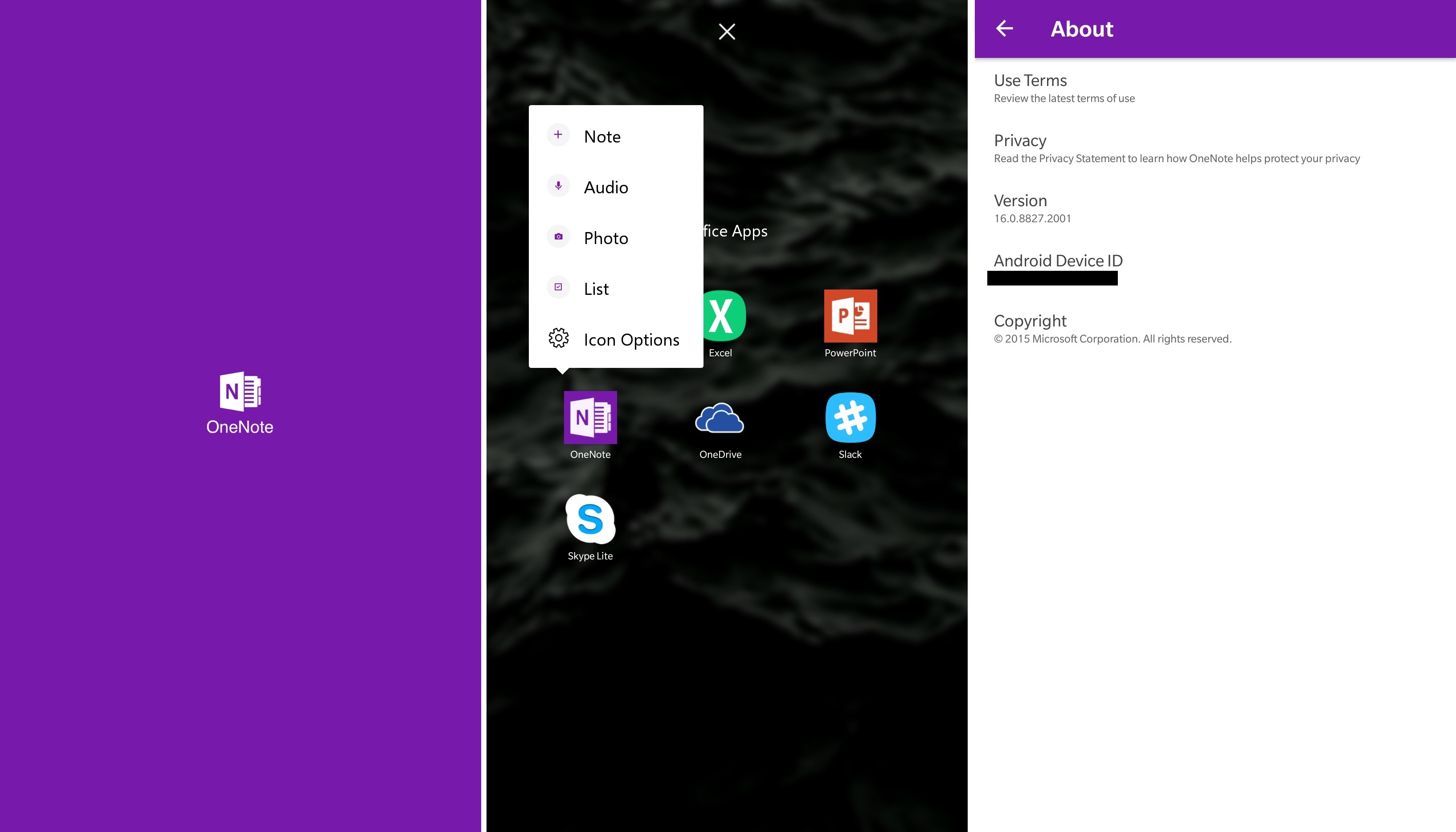This screenshot has height=832, width=1456.
Task: Click the Skype Lite label text
Action: 590,556
